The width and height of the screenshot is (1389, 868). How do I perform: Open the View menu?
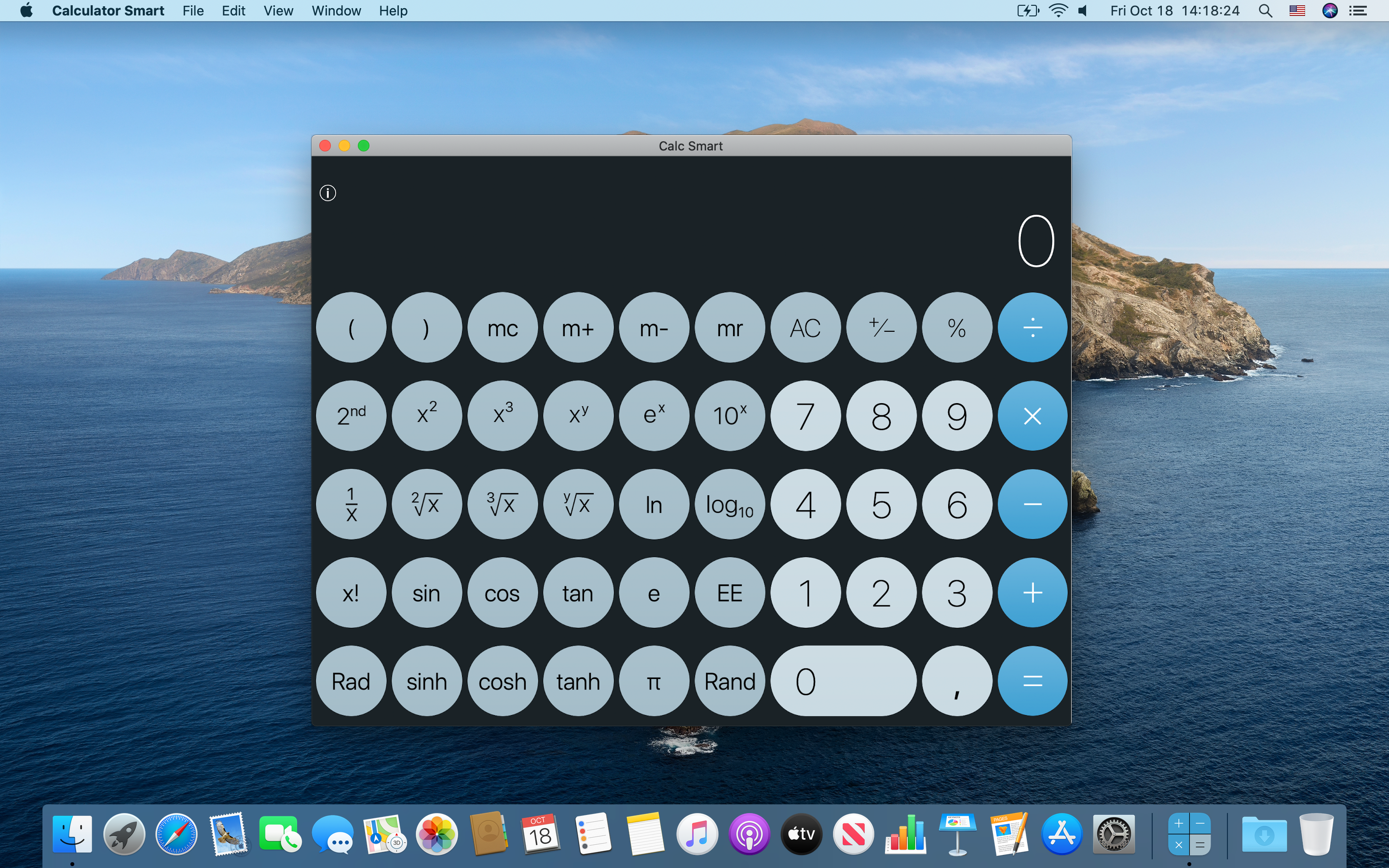tap(278, 11)
